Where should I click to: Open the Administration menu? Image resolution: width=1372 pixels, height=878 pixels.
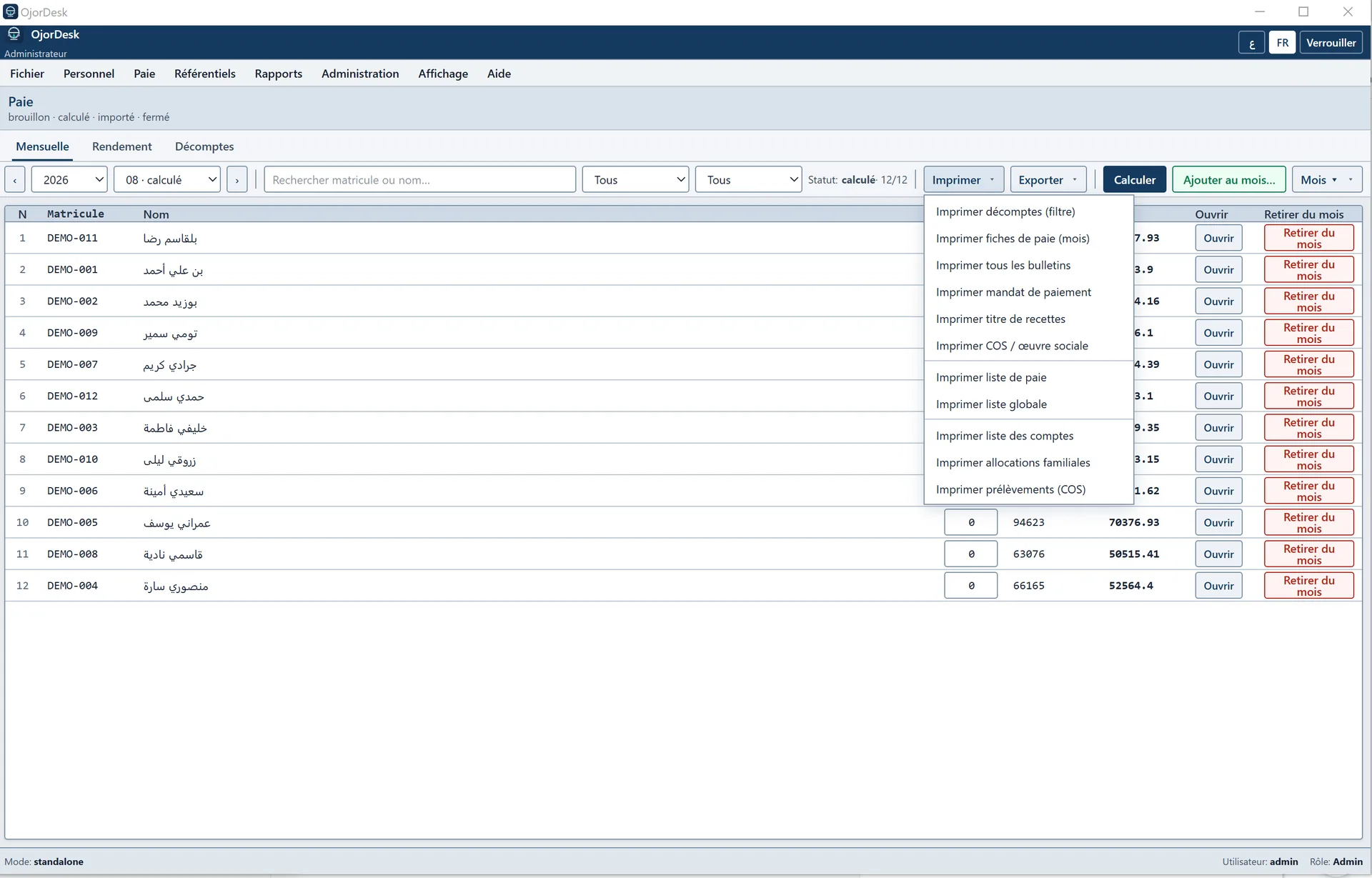pyautogui.click(x=360, y=74)
